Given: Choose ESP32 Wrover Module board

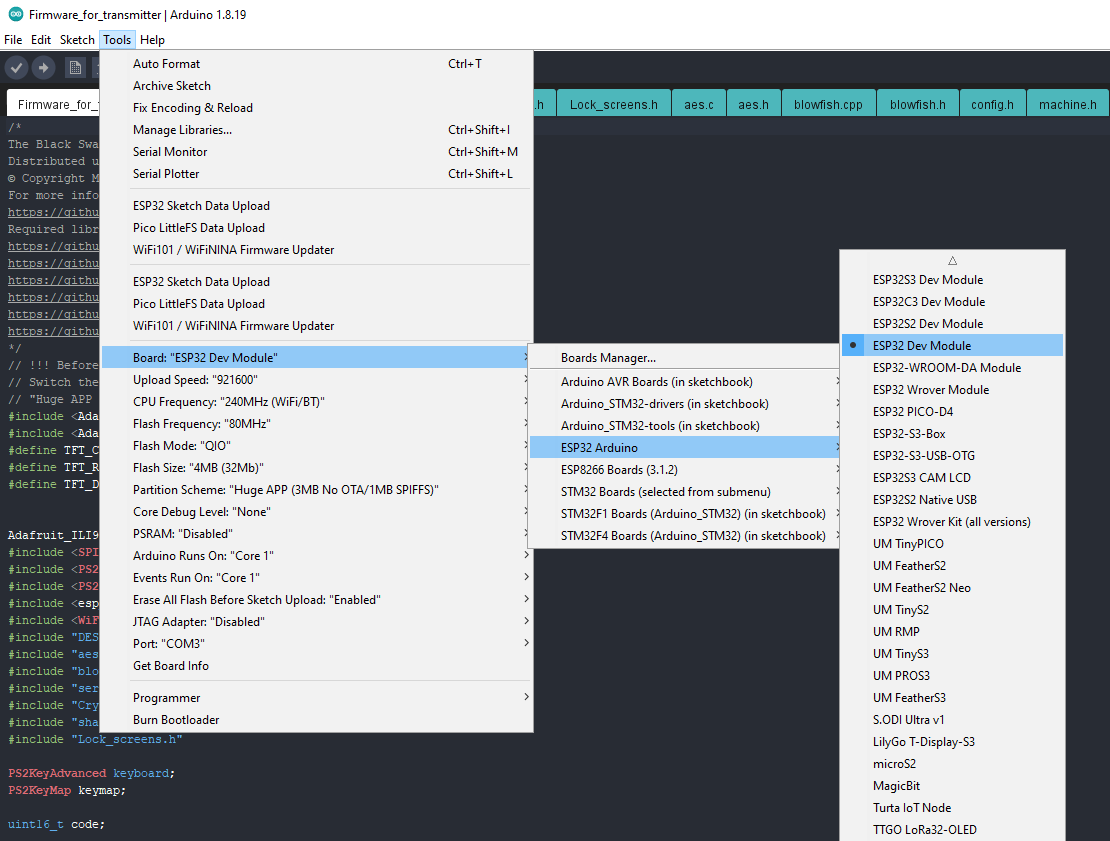Looking at the screenshot, I should (952, 389).
